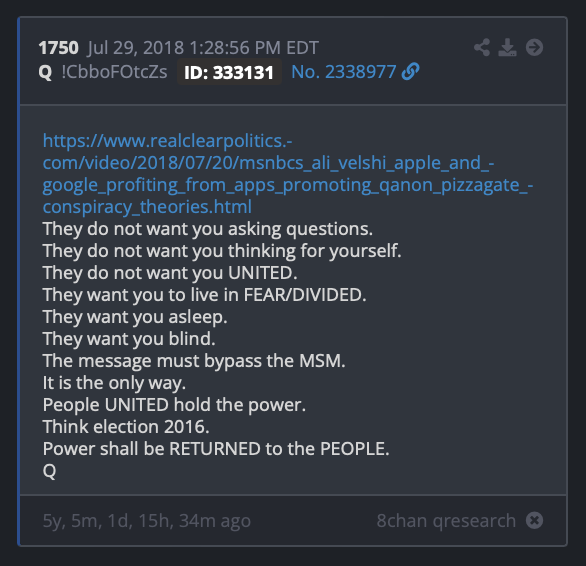Click the tripcode !CbboFOtcZs
Screen dimensions: 586x566
[x=114, y=72]
